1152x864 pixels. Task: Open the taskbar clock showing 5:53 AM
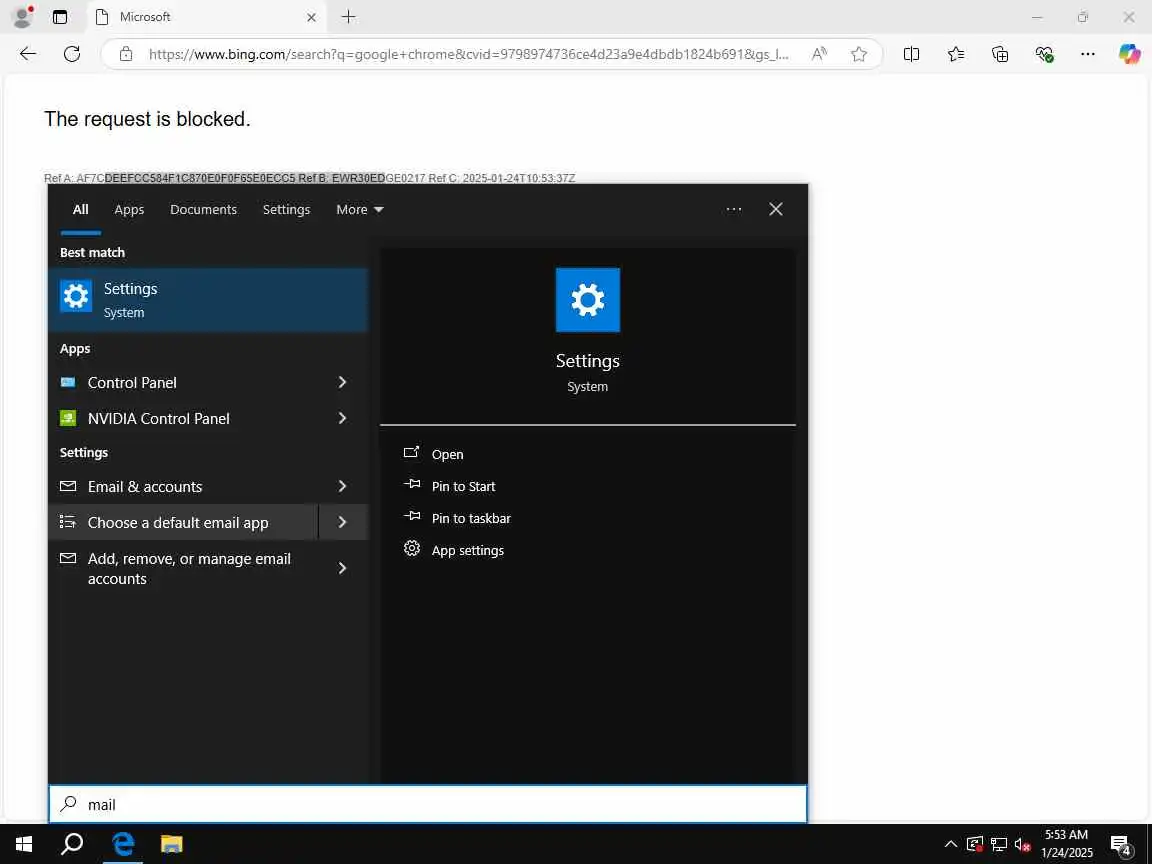1067,844
